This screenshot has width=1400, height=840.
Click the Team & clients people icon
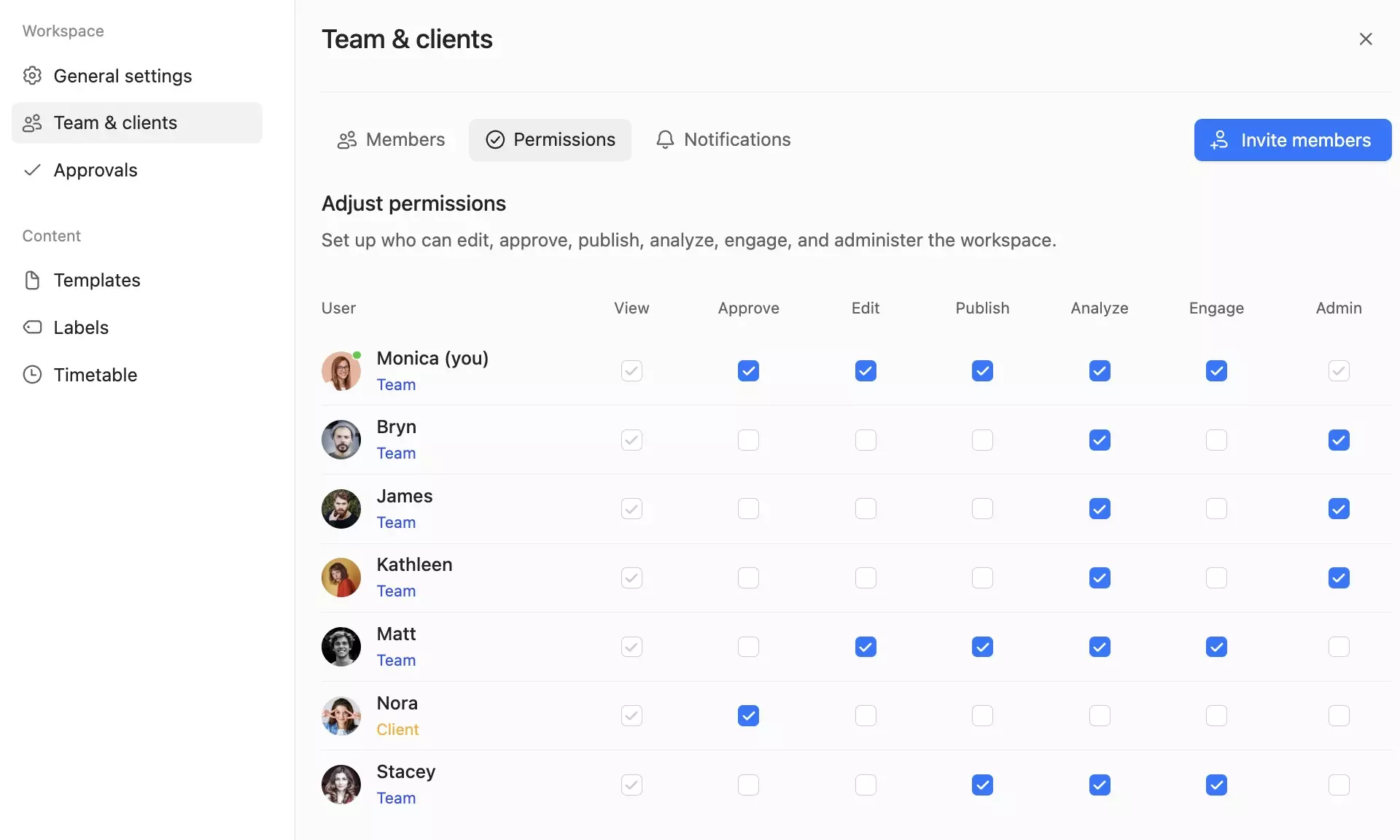[x=32, y=122]
